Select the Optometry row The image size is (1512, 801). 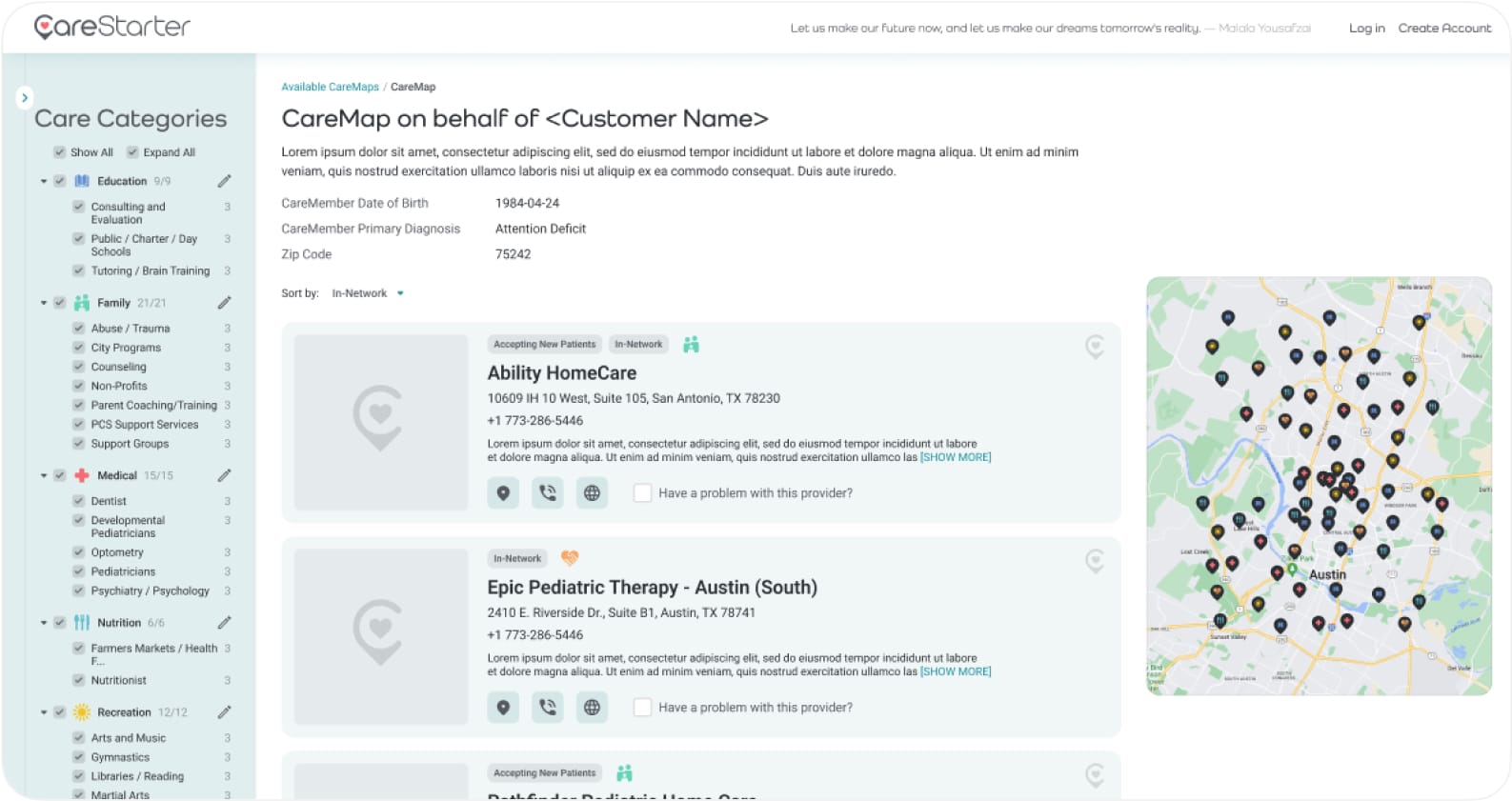(x=152, y=552)
